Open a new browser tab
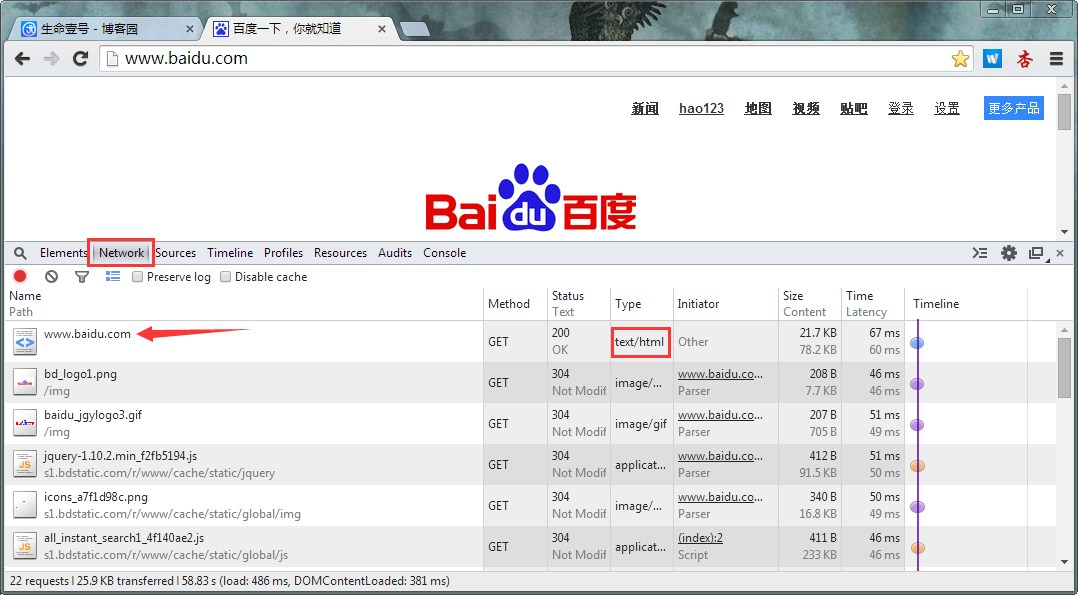This screenshot has height=595, width=1078. point(415,30)
